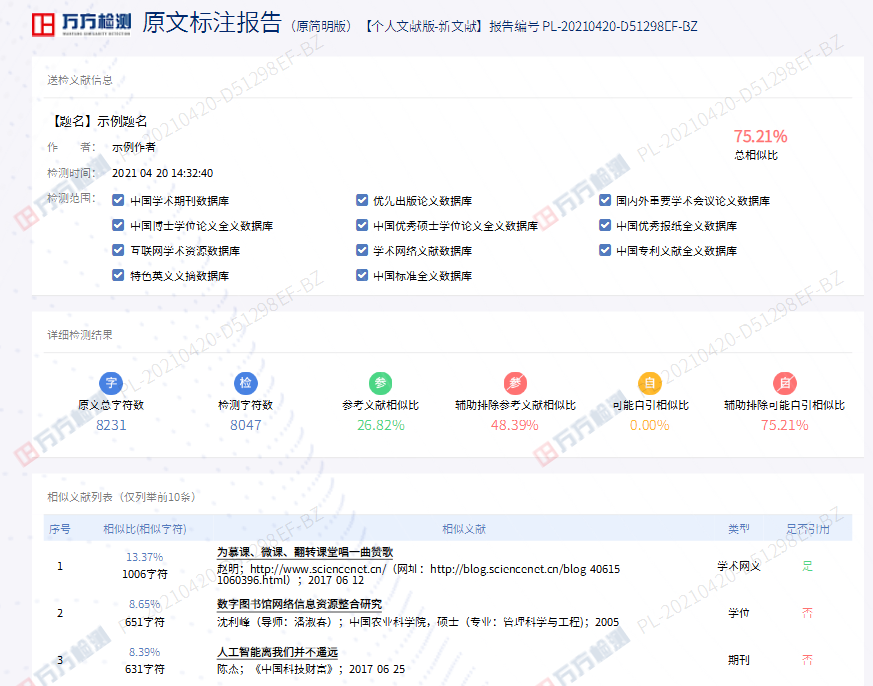
Task: Click the 13.37% similarity value
Action: pos(145,557)
